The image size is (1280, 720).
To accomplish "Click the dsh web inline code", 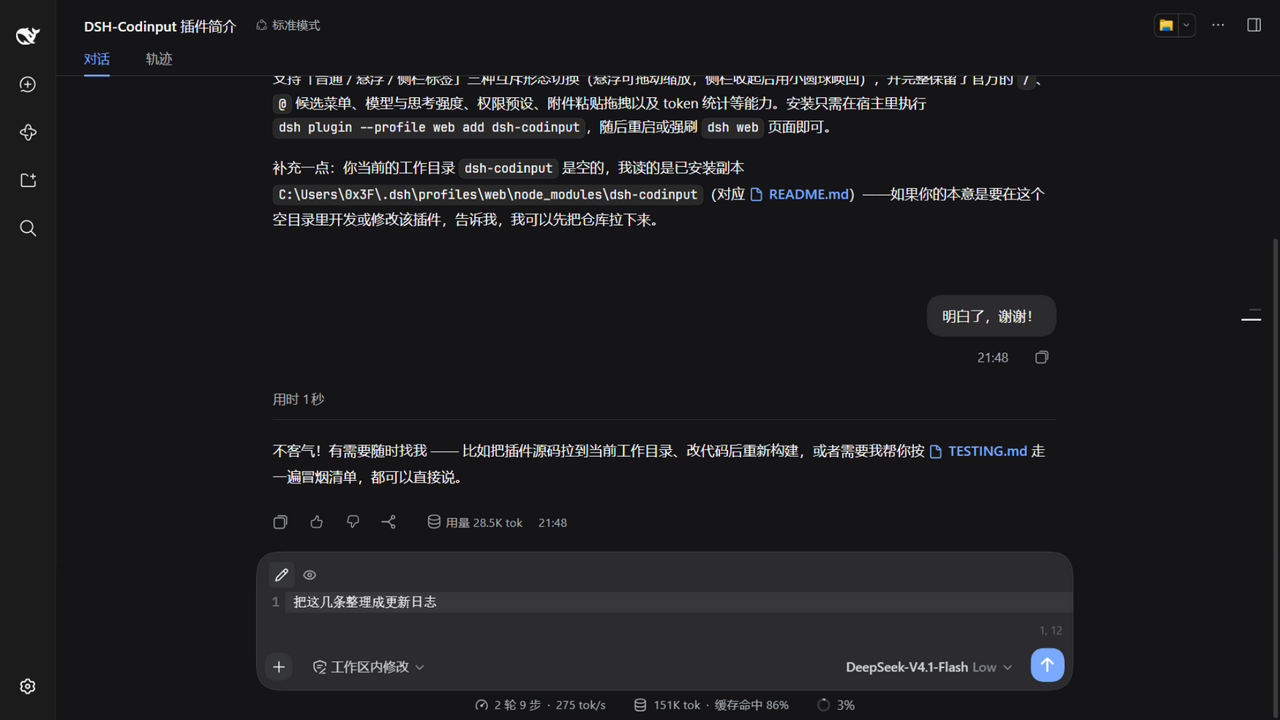I will click(x=733, y=127).
